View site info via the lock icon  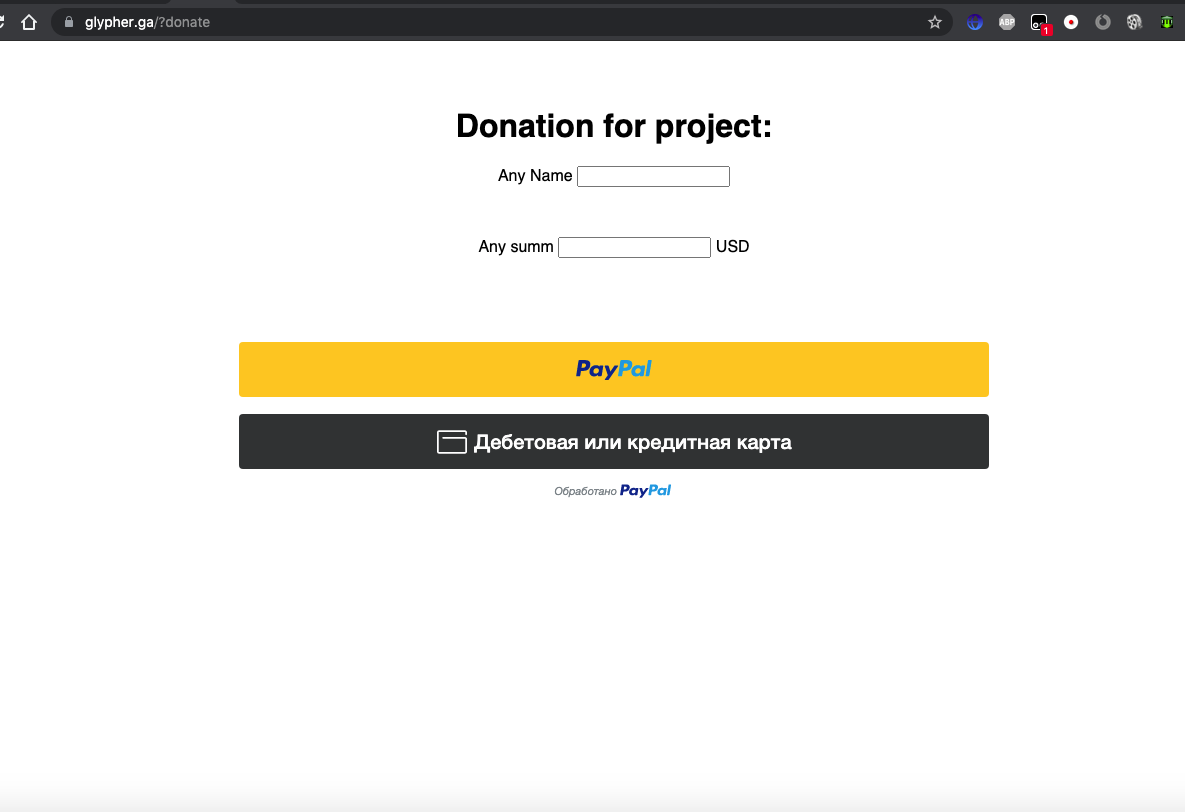(x=69, y=22)
